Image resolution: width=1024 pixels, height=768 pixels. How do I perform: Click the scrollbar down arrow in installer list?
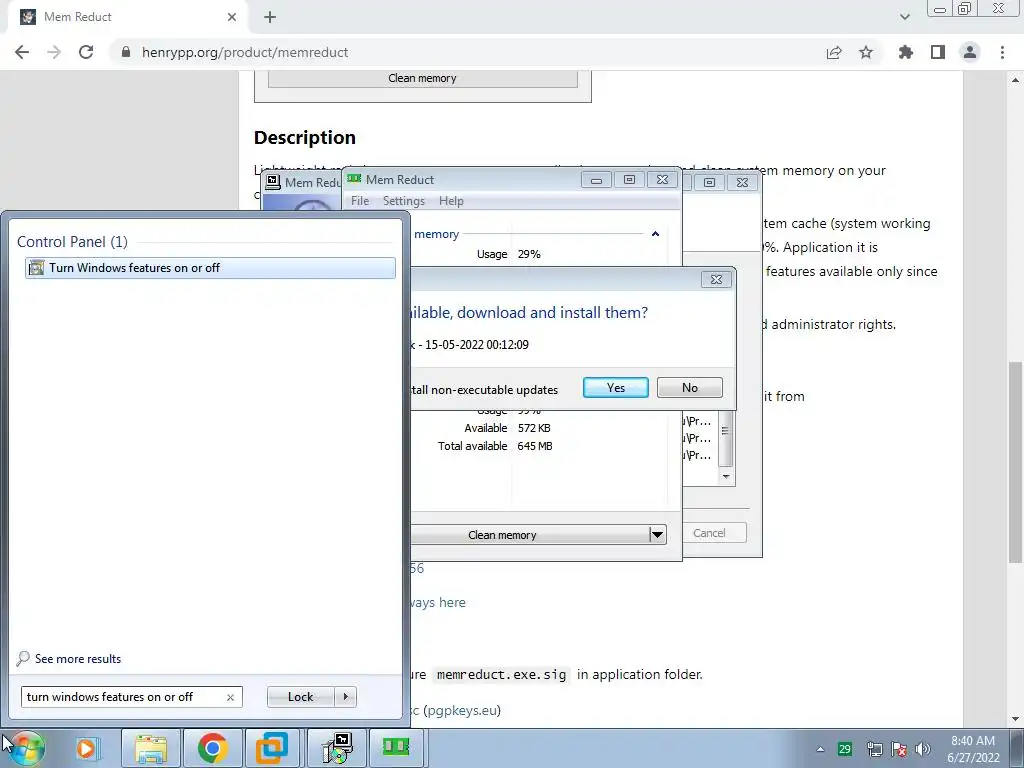pyautogui.click(x=726, y=477)
